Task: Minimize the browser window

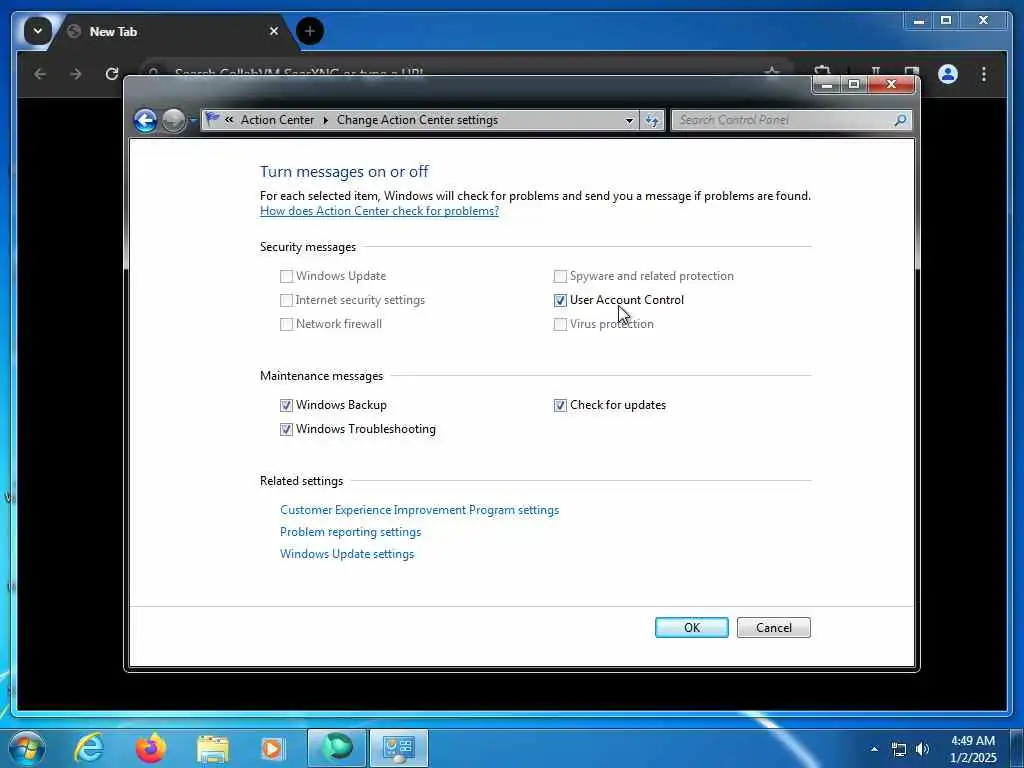Action: [x=919, y=21]
